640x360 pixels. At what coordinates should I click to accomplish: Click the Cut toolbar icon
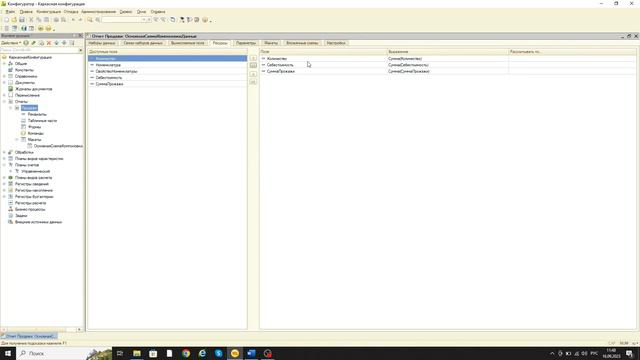point(31,20)
